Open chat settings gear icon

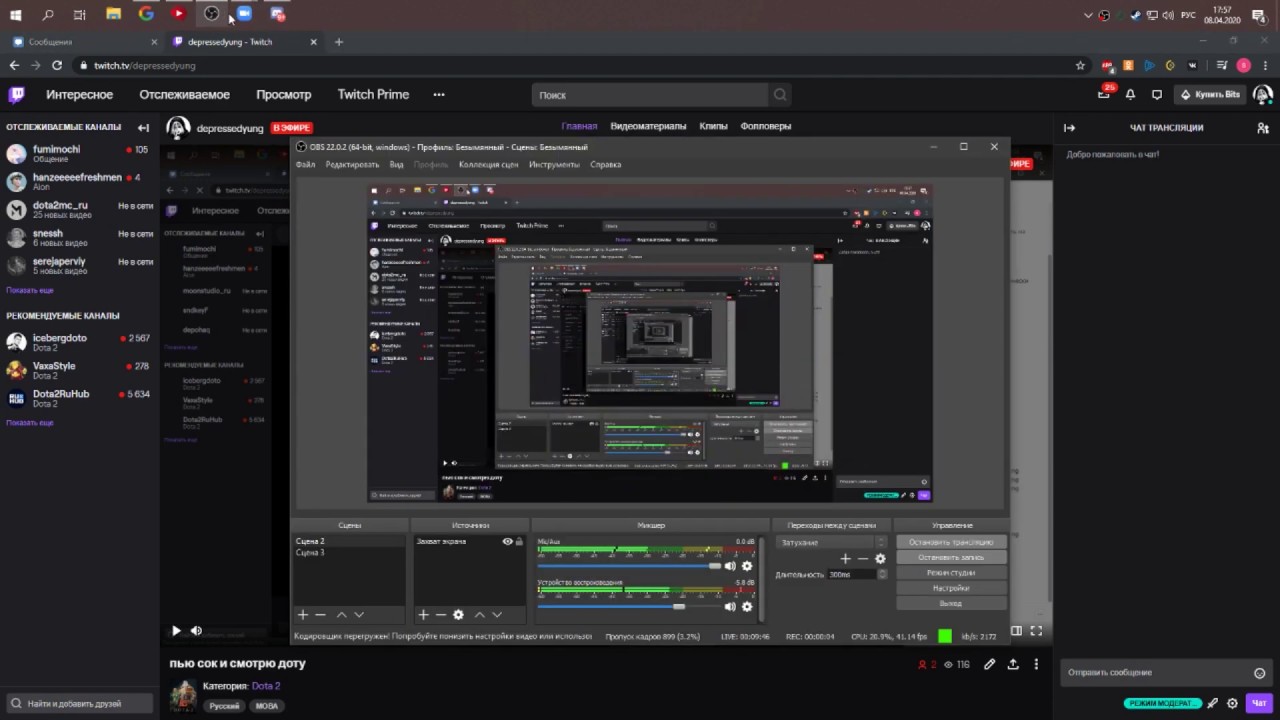[x=1232, y=703]
